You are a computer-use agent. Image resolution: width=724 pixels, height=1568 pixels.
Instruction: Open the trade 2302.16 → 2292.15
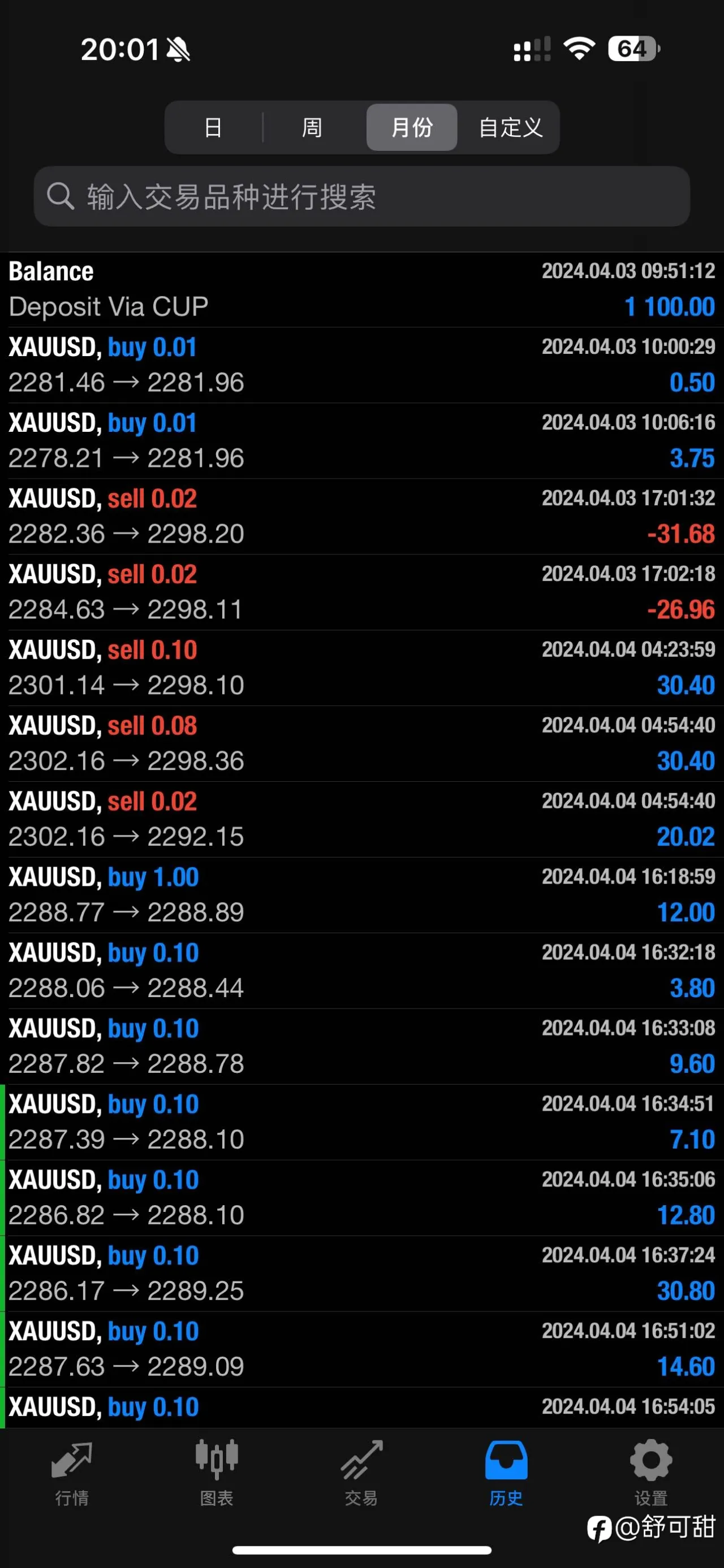click(361, 819)
